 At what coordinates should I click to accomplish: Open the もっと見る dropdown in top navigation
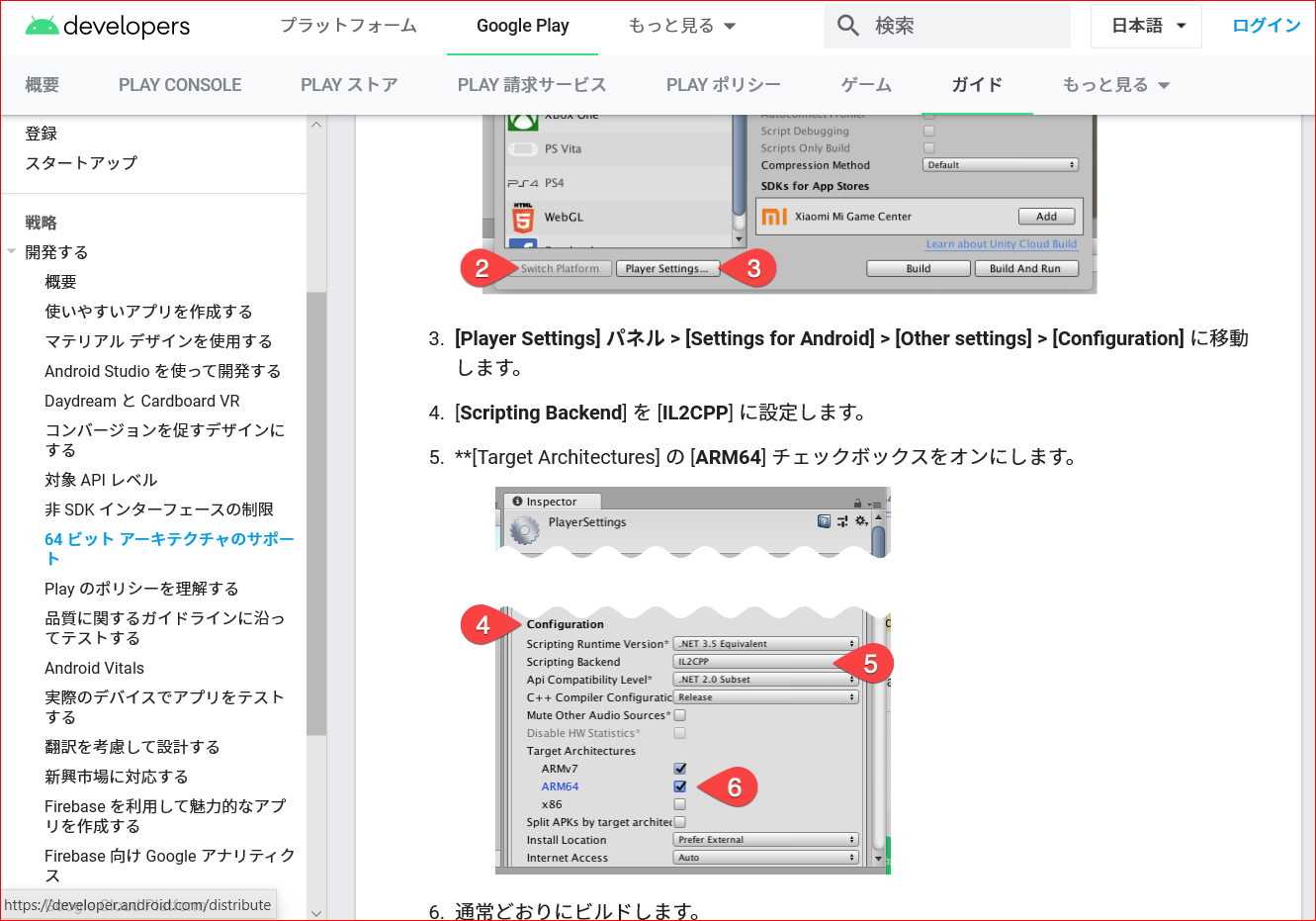point(681,28)
